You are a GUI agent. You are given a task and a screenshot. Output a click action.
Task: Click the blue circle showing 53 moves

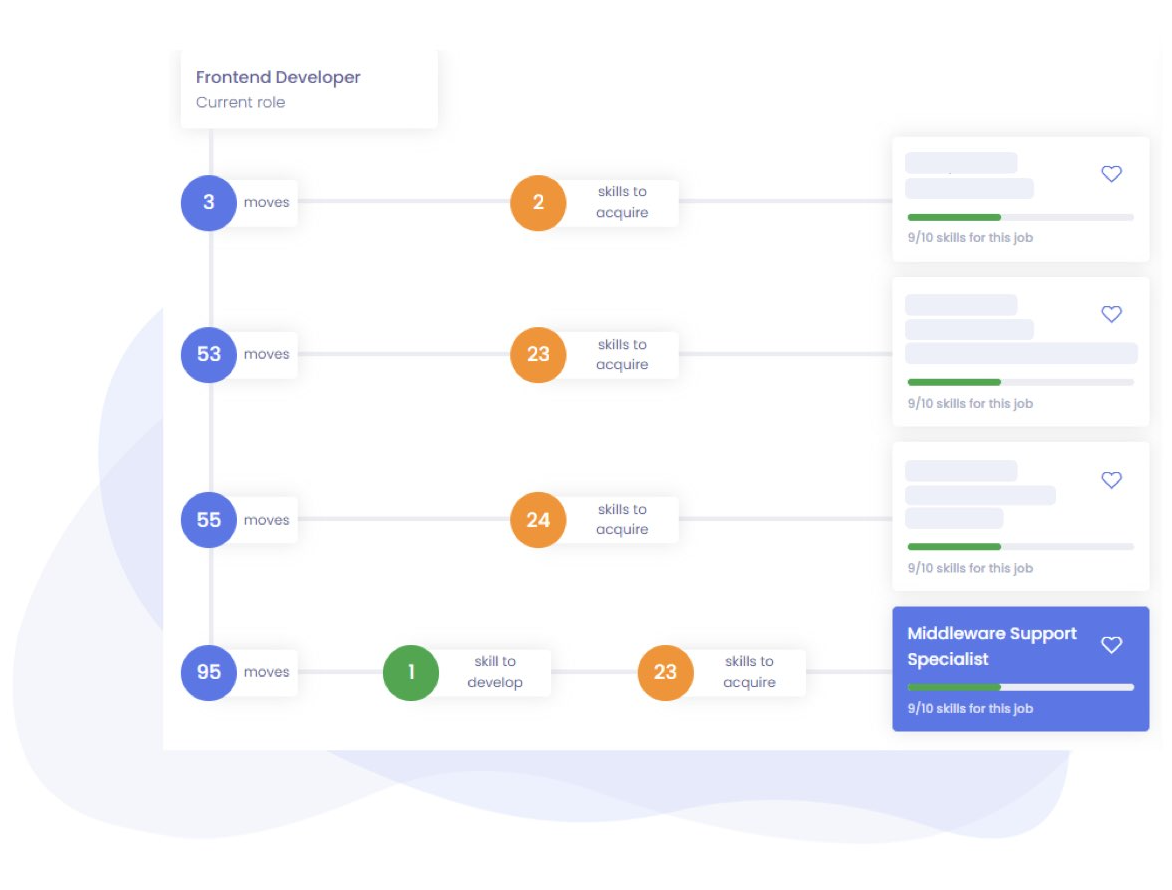point(208,354)
